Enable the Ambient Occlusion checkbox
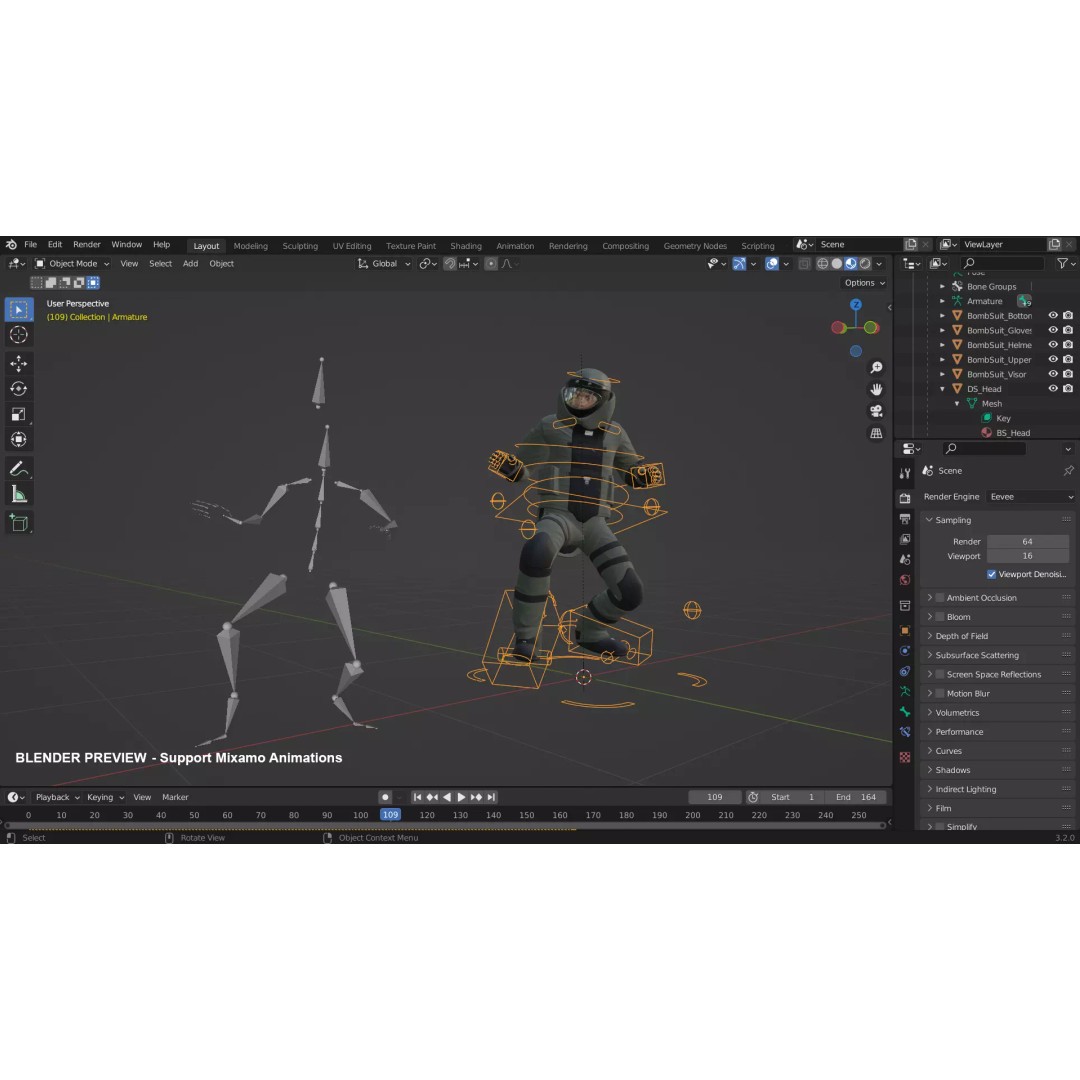The height and width of the screenshot is (1080, 1080). click(939, 598)
